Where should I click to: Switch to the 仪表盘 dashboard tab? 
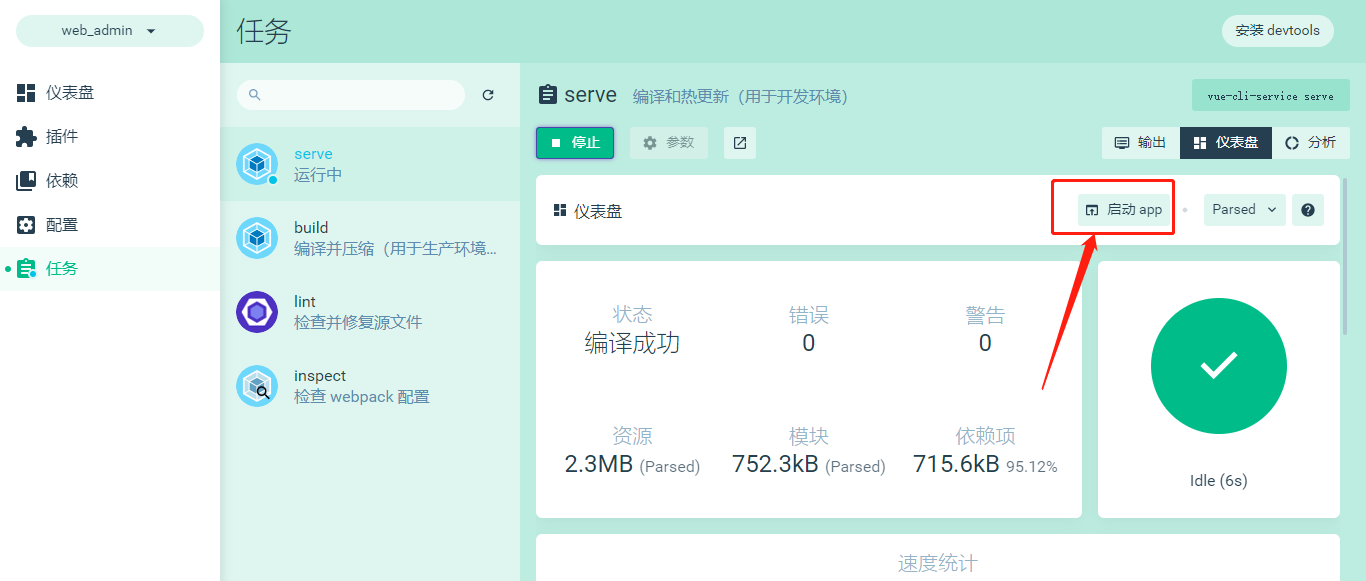coord(1226,143)
